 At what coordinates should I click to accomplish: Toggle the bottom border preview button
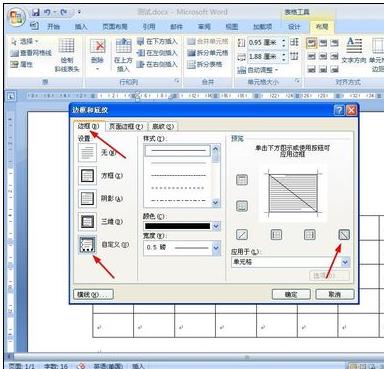(x=242, y=206)
